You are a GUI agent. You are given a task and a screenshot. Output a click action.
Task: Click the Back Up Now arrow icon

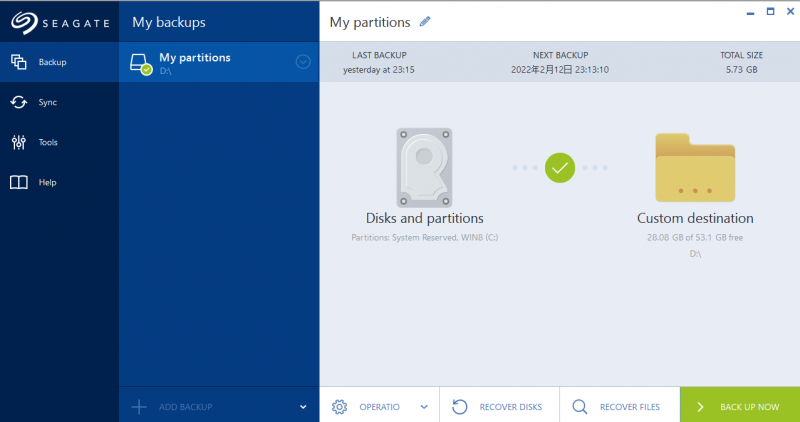pyautogui.click(x=701, y=407)
